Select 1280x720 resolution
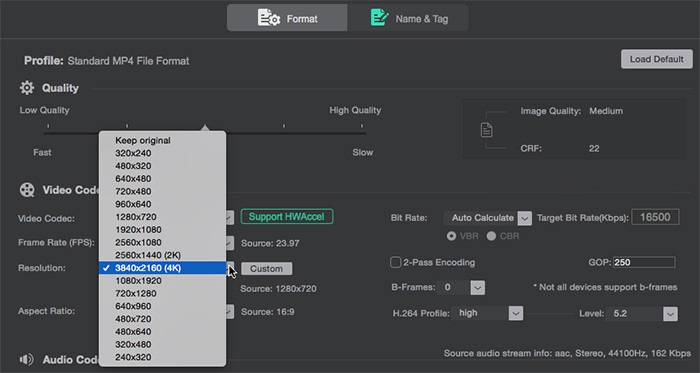The image size is (700, 373). pyautogui.click(x=162, y=217)
